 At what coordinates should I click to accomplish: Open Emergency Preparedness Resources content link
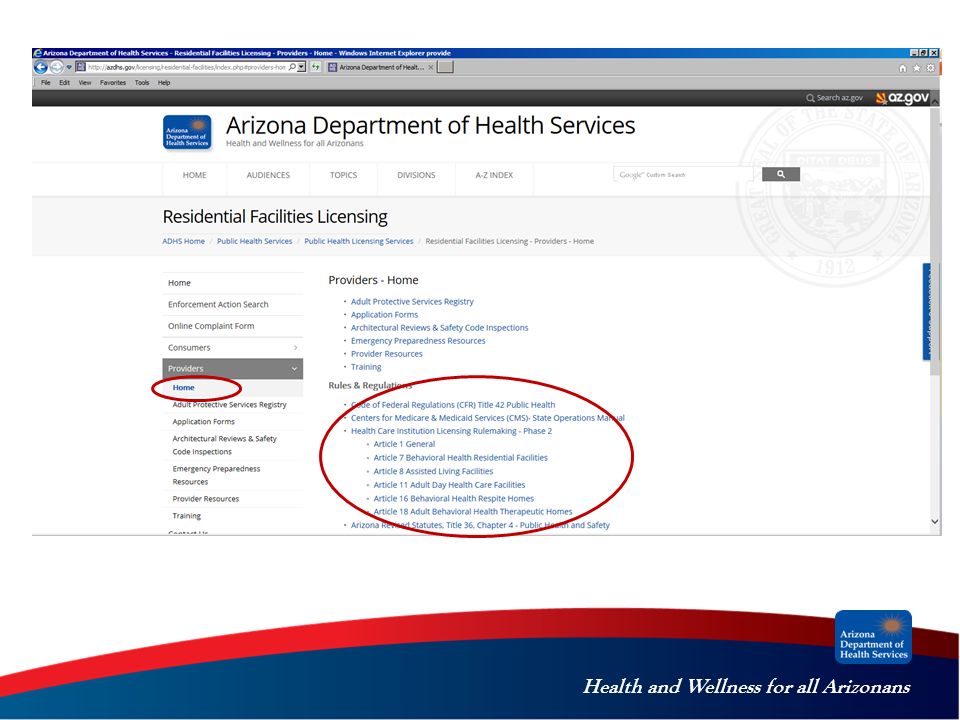click(418, 341)
